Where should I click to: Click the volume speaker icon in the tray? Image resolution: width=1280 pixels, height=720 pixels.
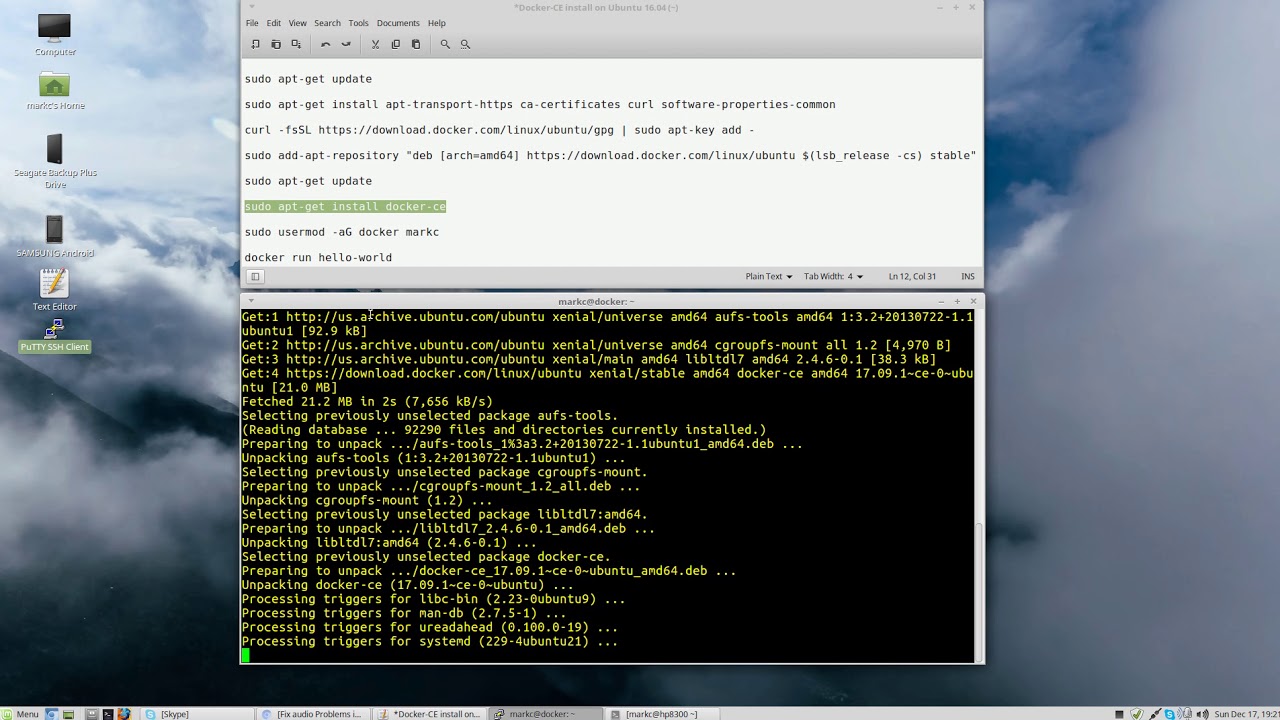(x=1203, y=714)
